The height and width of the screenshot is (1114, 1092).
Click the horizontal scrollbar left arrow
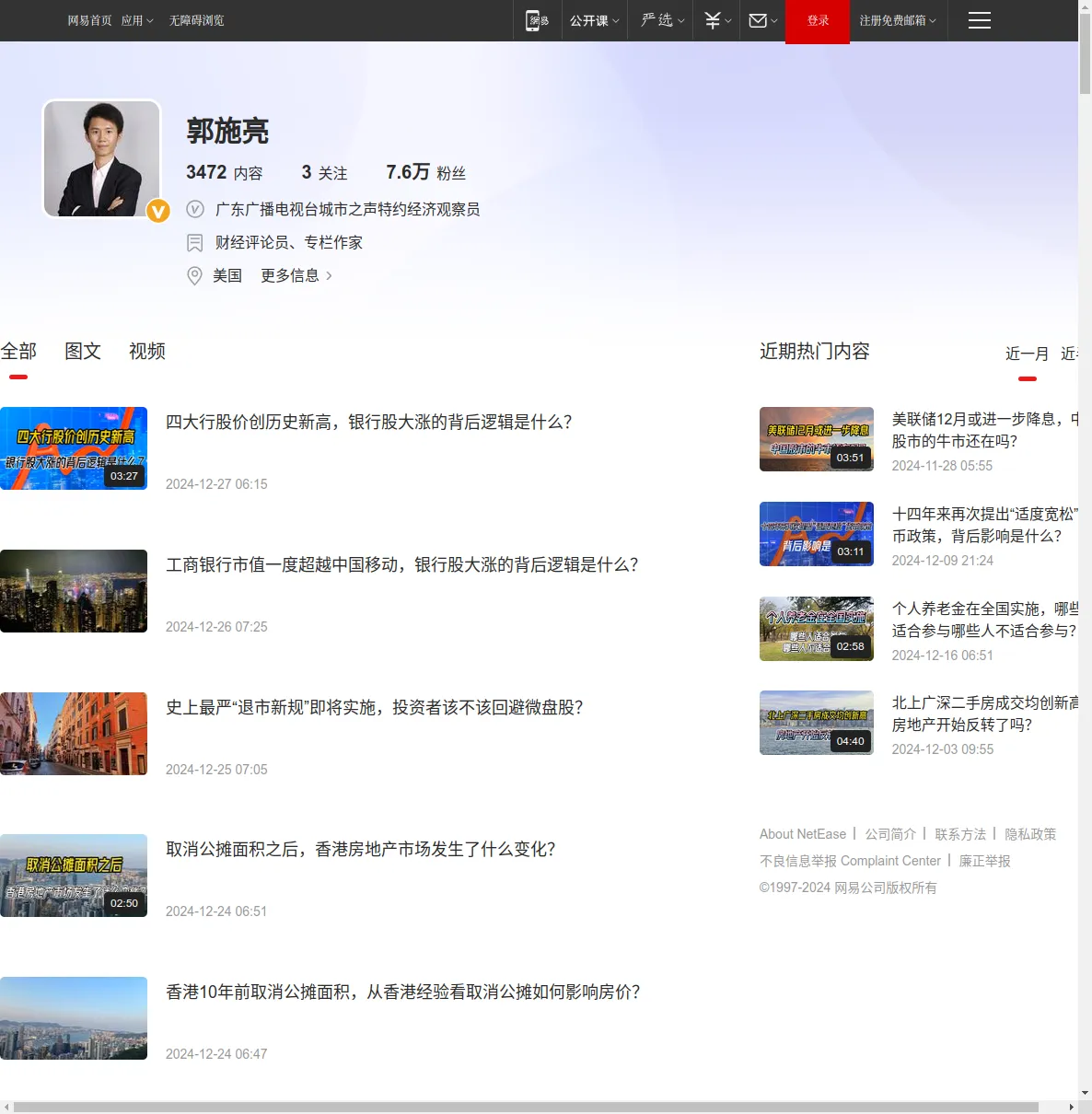[x=6, y=1107]
